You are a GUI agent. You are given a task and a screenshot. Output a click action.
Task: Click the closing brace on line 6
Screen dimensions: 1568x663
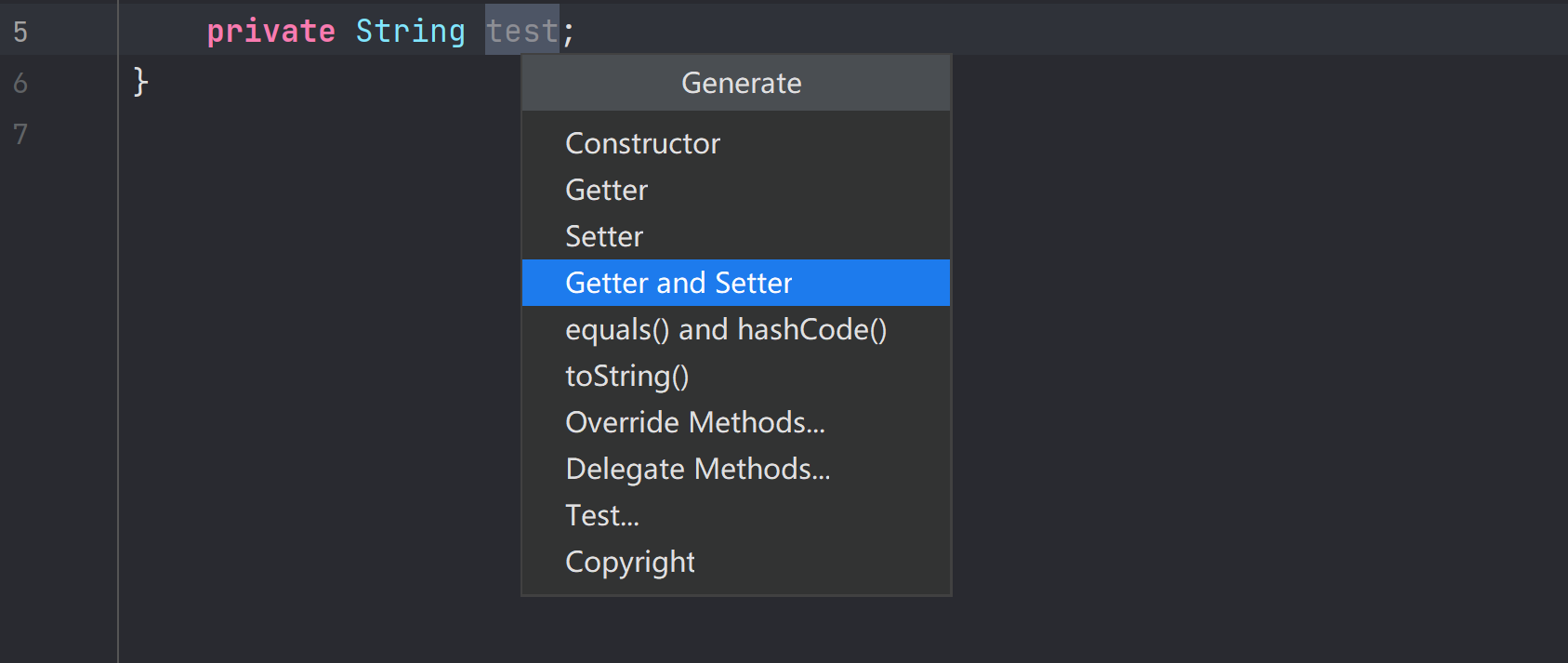(x=140, y=82)
